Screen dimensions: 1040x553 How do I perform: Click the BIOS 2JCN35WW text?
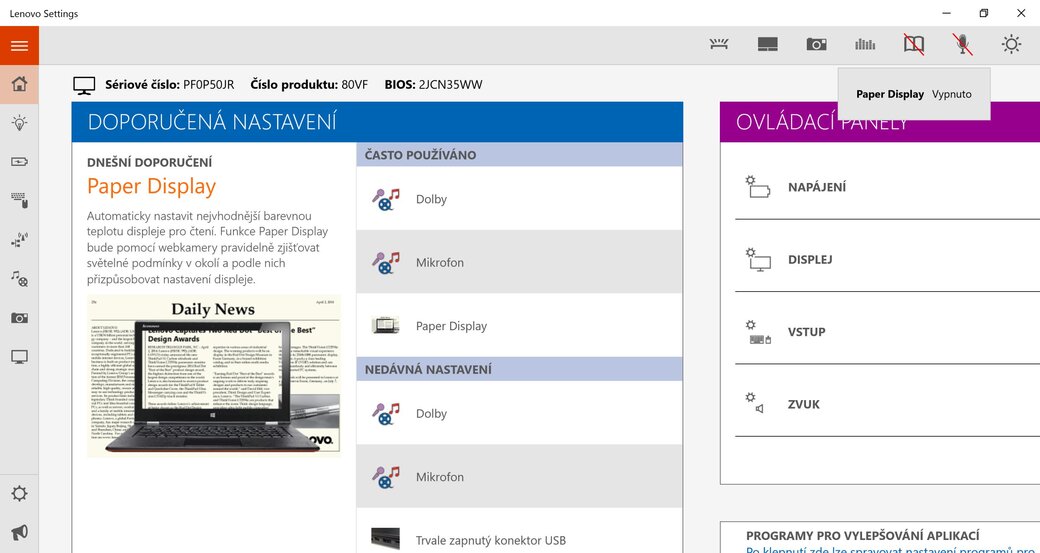tap(433, 85)
